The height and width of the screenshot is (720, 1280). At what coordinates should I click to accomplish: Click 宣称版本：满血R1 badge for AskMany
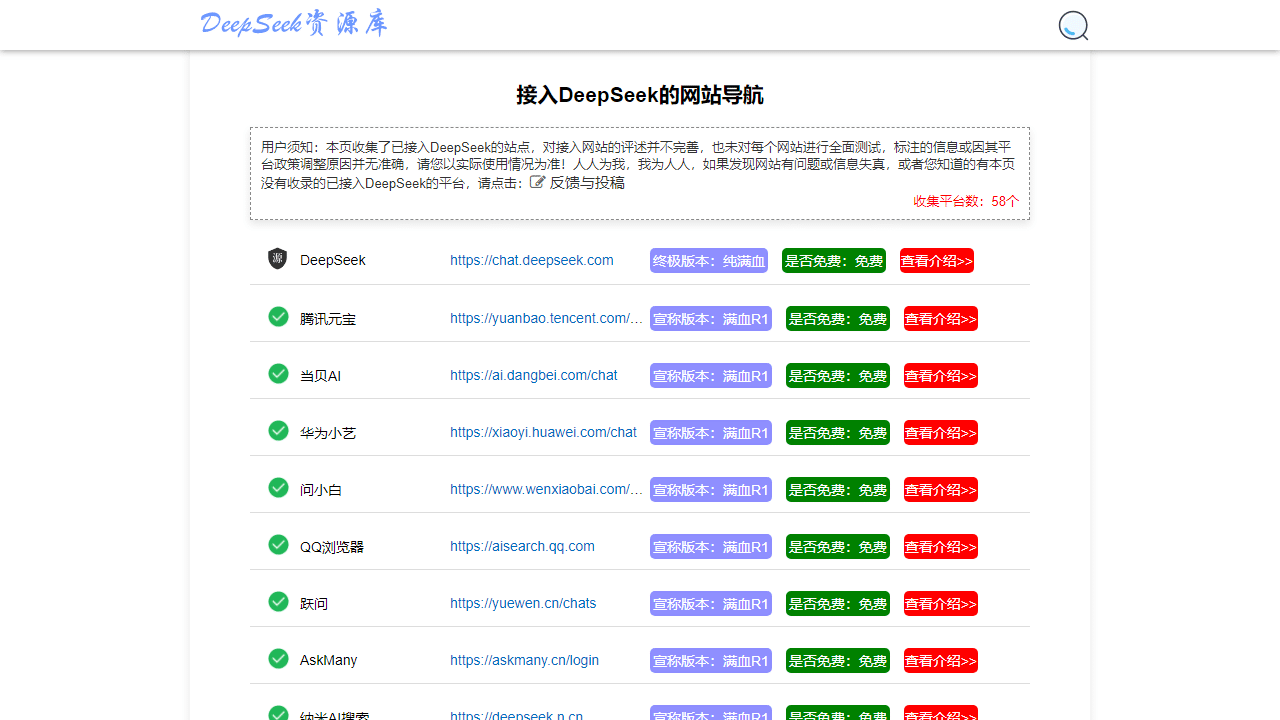711,661
